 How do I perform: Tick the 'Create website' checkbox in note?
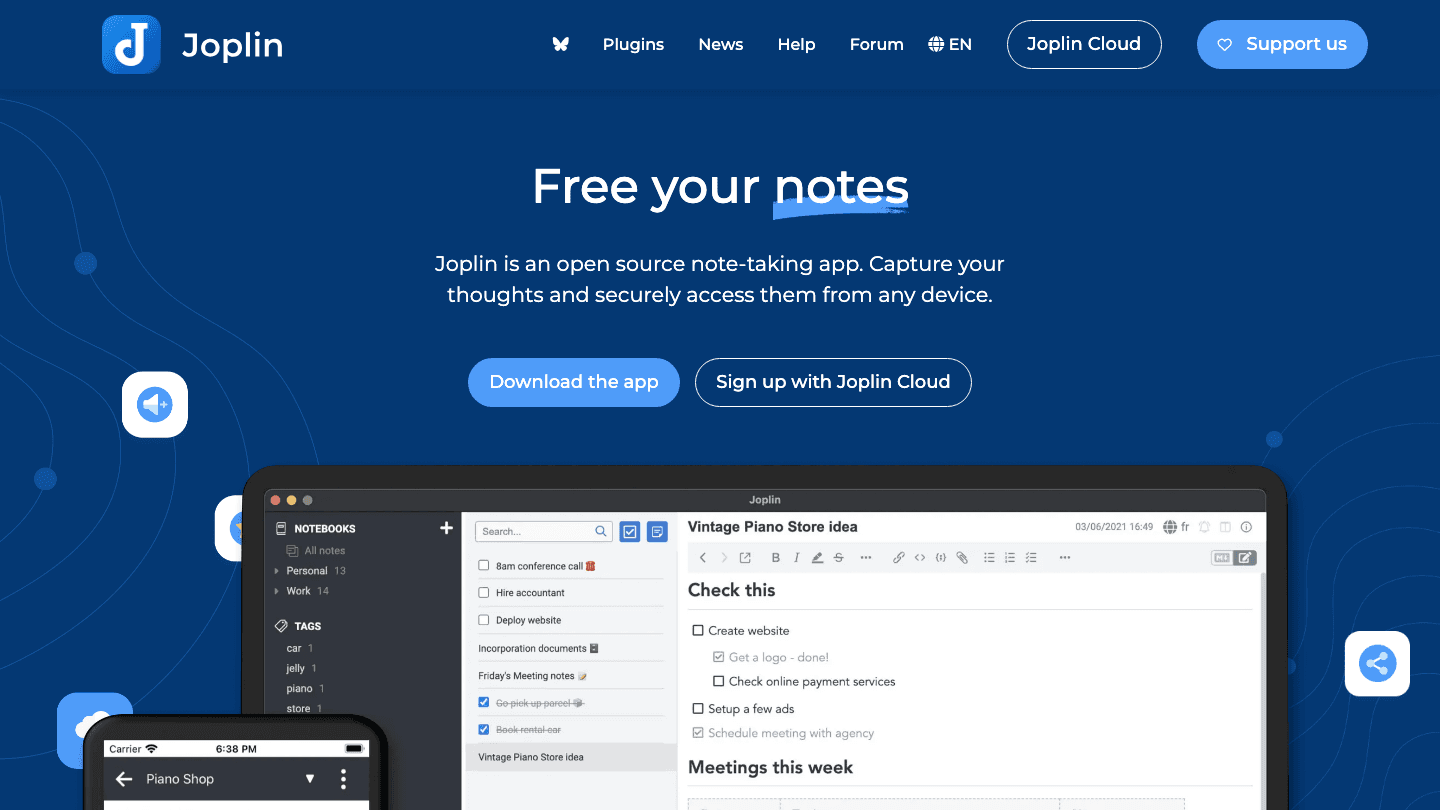click(698, 631)
